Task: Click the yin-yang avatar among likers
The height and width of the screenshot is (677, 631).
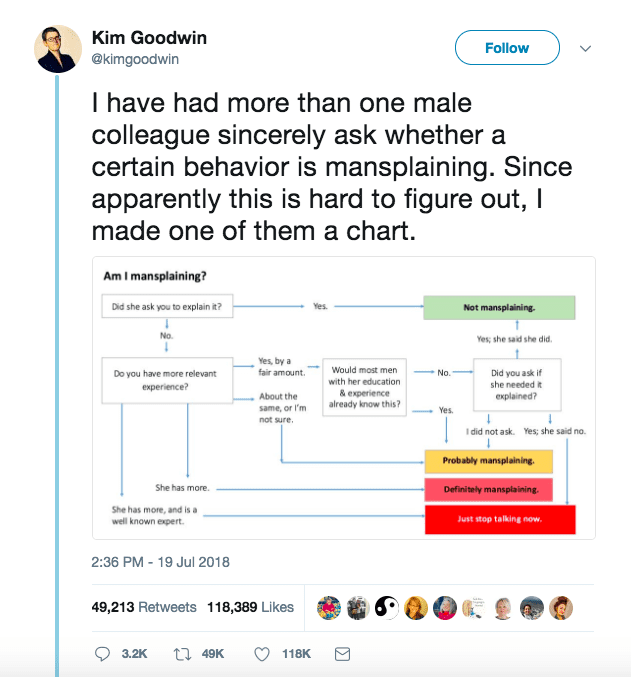Action: point(387,607)
